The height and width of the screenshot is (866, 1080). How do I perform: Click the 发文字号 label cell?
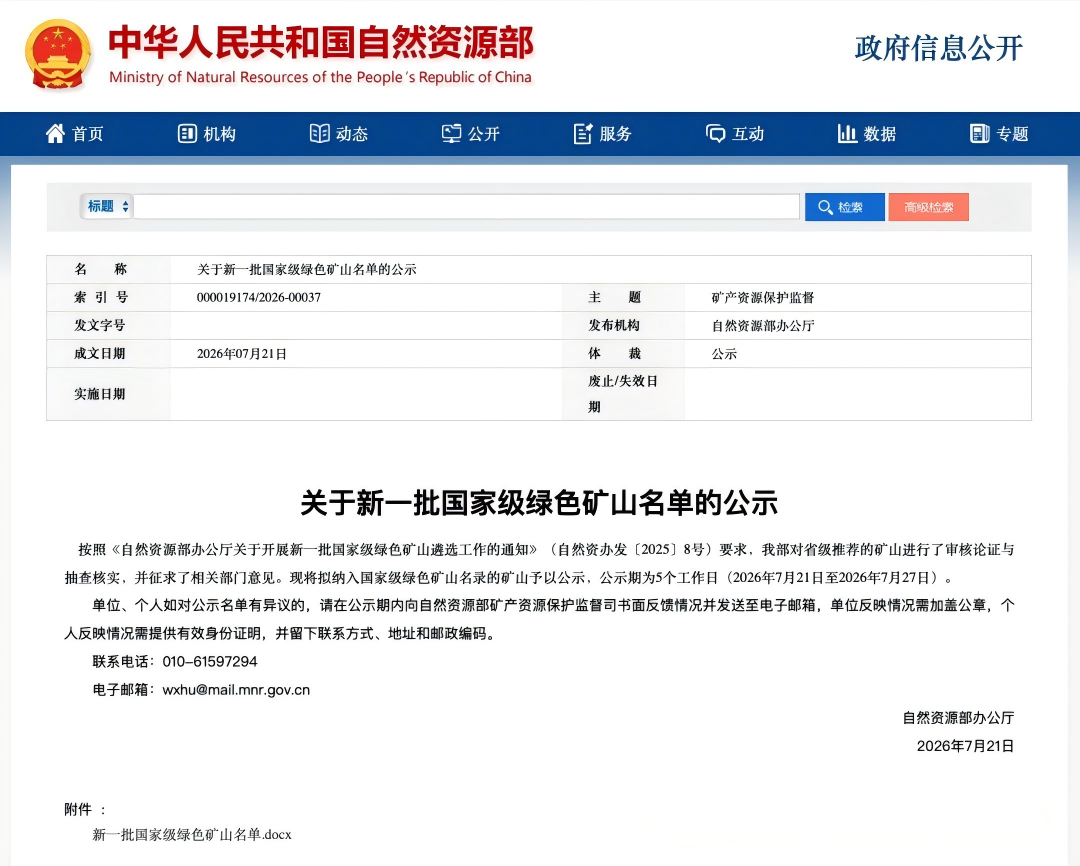click(108, 325)
